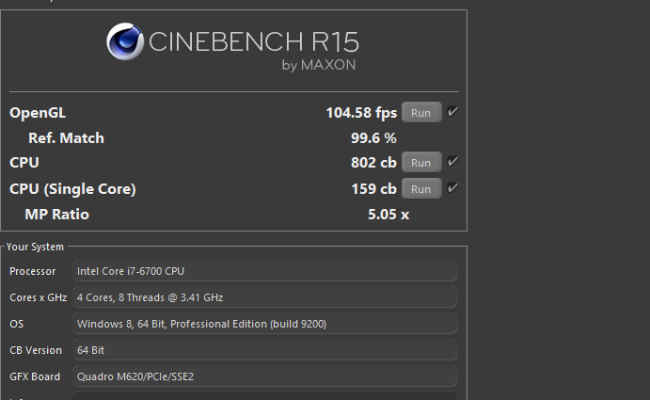Click the GFX Board field showing Quadro M620
The height and width of the screenshot is (400, 650).
point(265,376)
